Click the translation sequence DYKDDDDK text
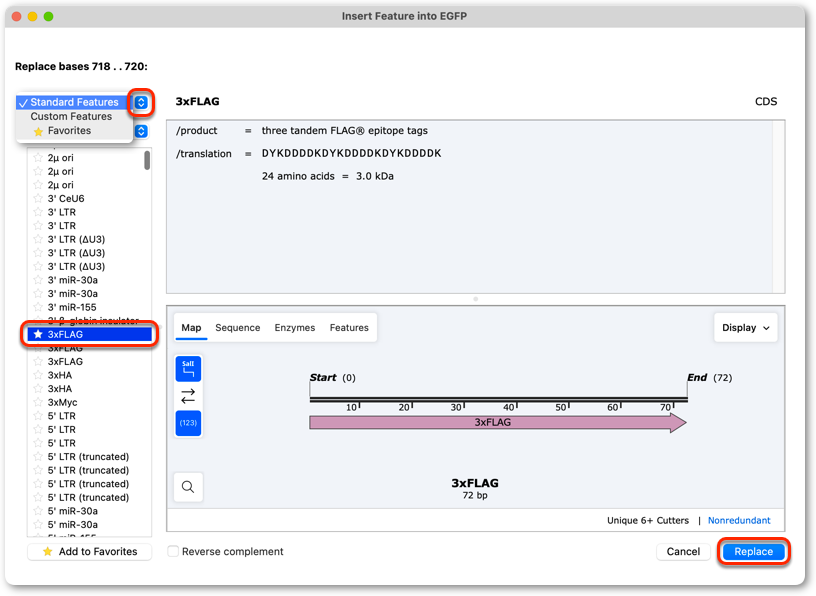The height and width of the screenshot is (596, 816). (351, 154)
